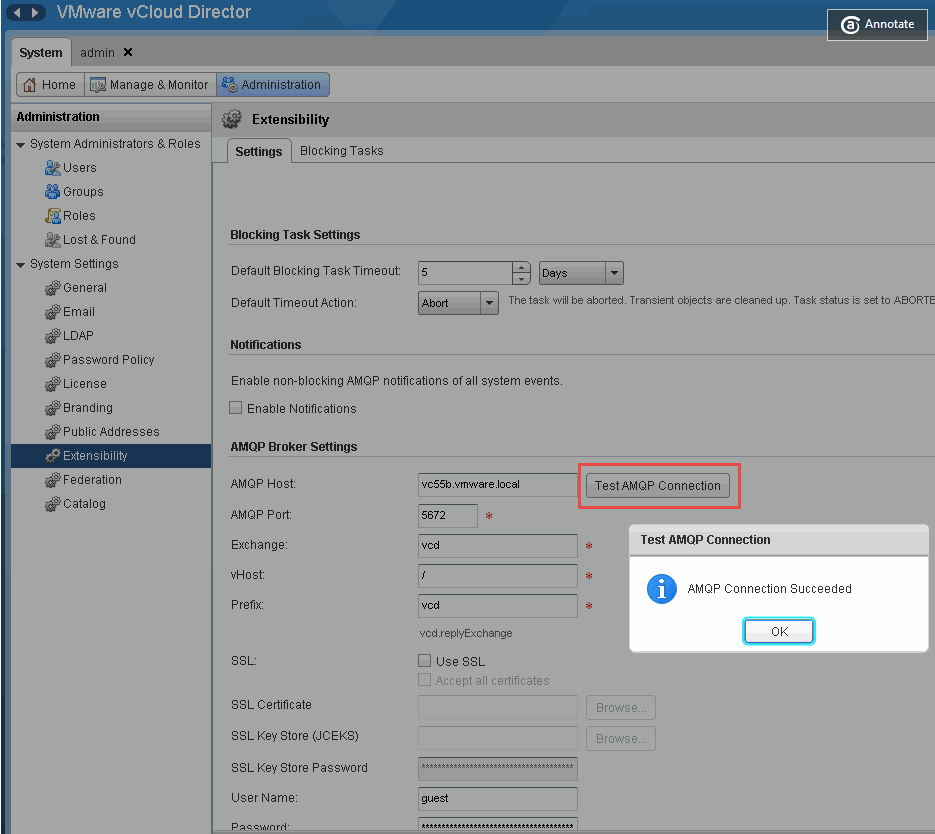Click the Users icon in sidebar
The width and height of the screenshot is (935, 834).
tap(53, 168)
